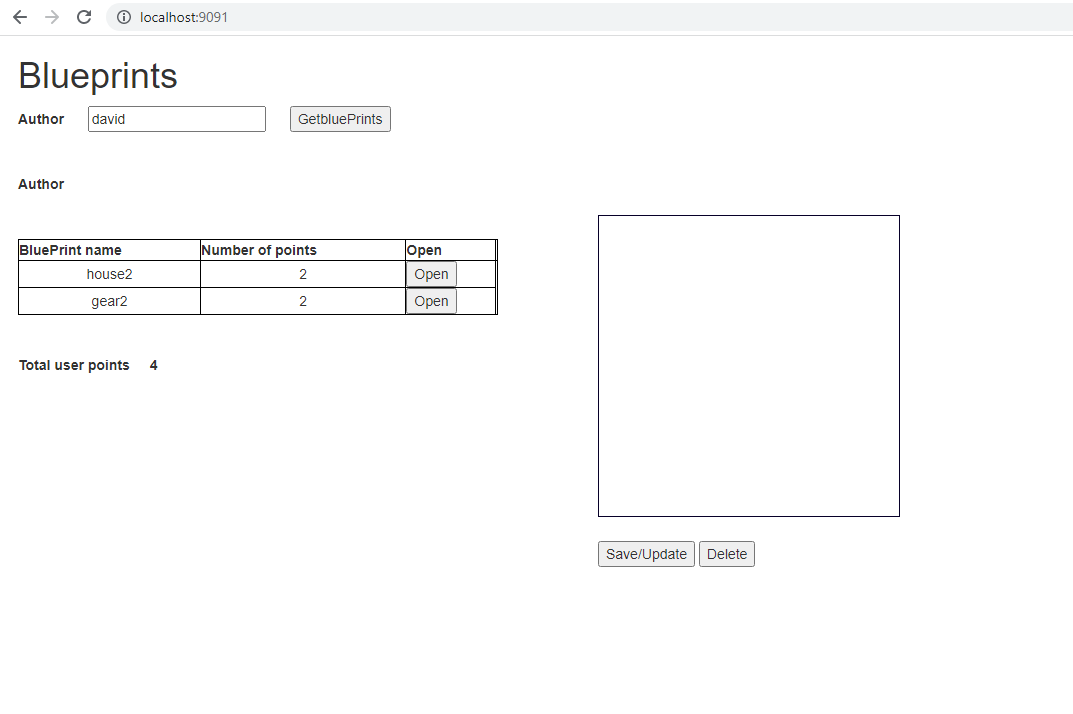Open the gear2 blueprint

coord(431,301)
